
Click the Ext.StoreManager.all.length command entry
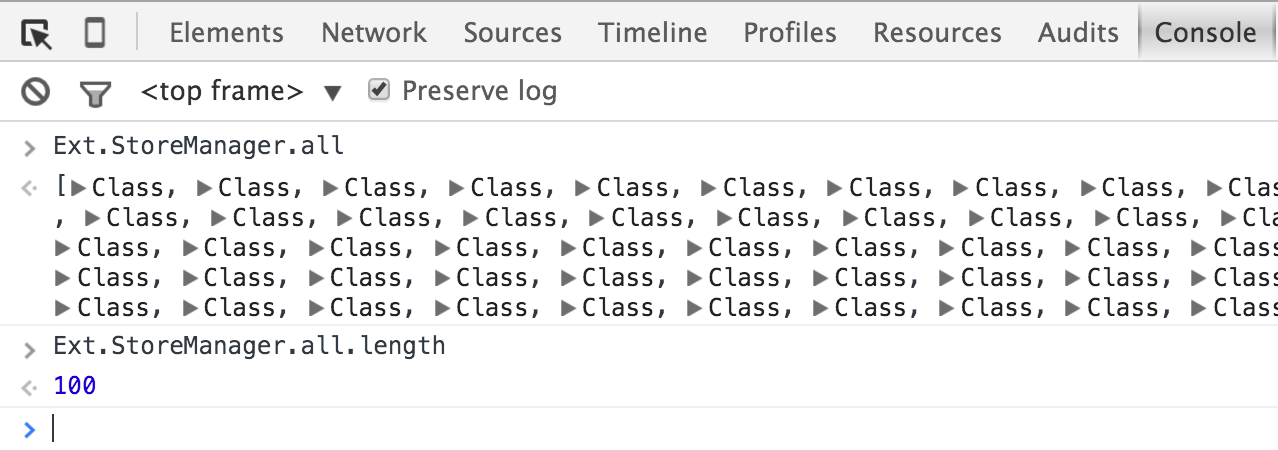pyautogui.click(x=249, y=347)
